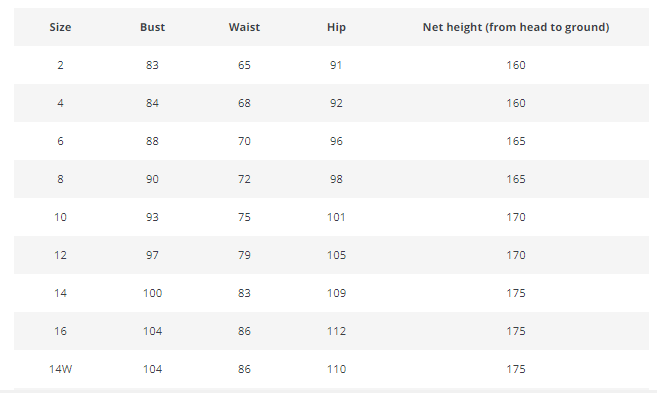
Task: Click waist value 79 in size 12 row
Action: point(244,255)
